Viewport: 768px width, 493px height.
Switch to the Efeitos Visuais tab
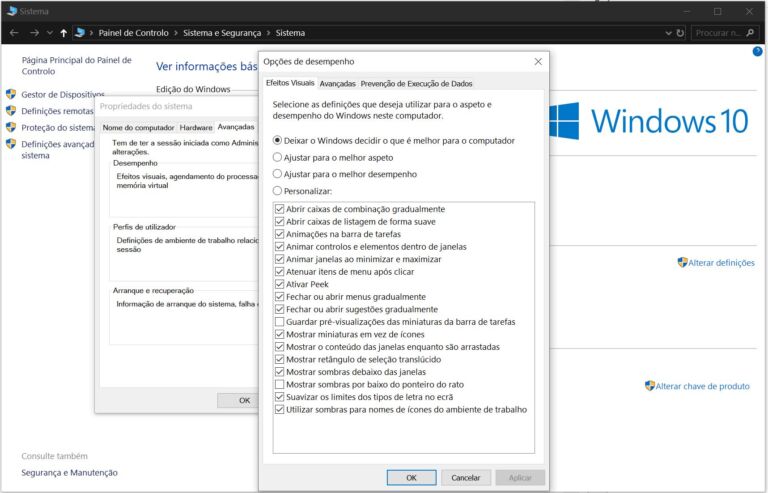pyautogui.click(x=290, y=83)
